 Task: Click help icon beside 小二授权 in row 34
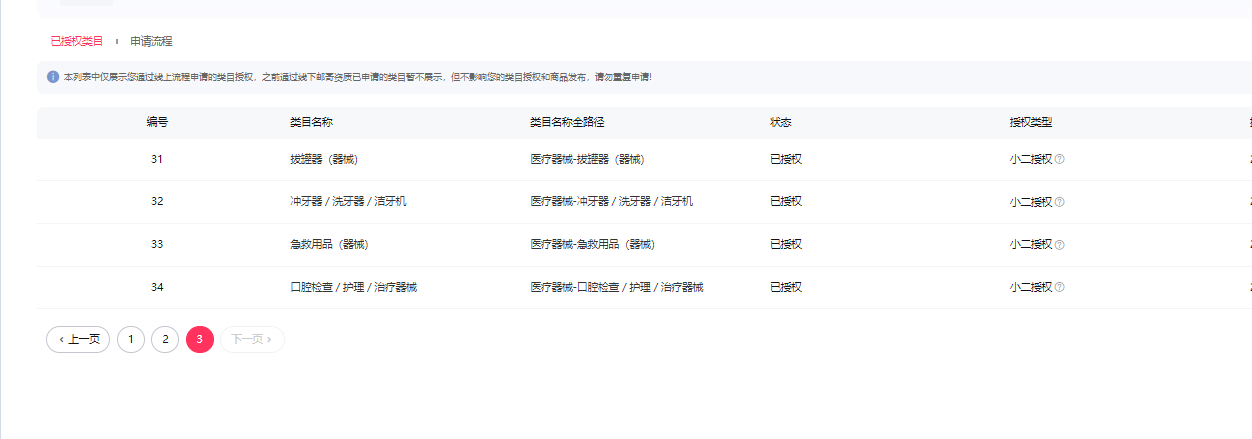[x=1060, y=288]
